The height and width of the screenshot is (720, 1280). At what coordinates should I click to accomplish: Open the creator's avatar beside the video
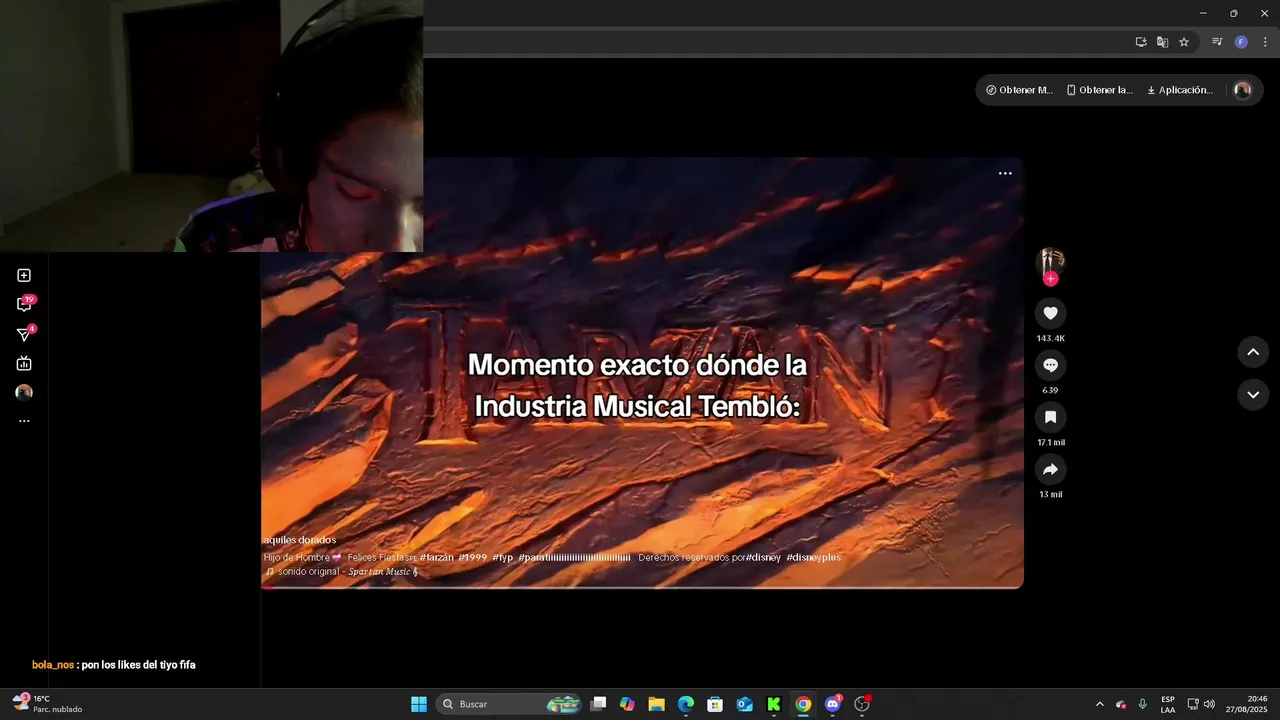(1050, 261)
